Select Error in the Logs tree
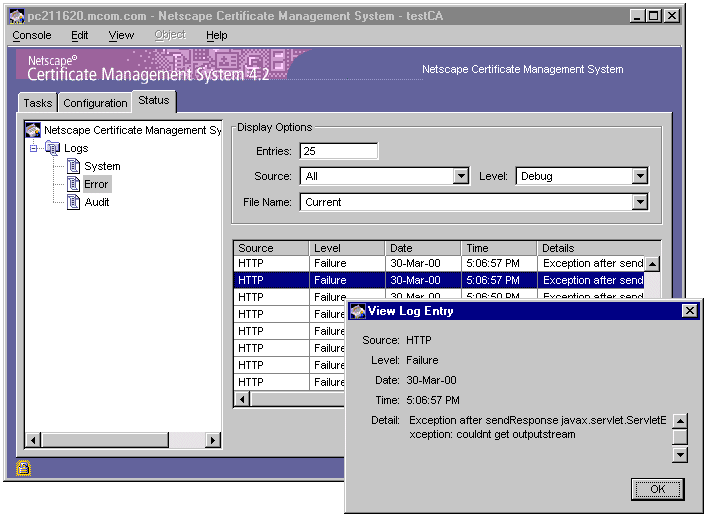The image size is (706, 515). point(96,184)
